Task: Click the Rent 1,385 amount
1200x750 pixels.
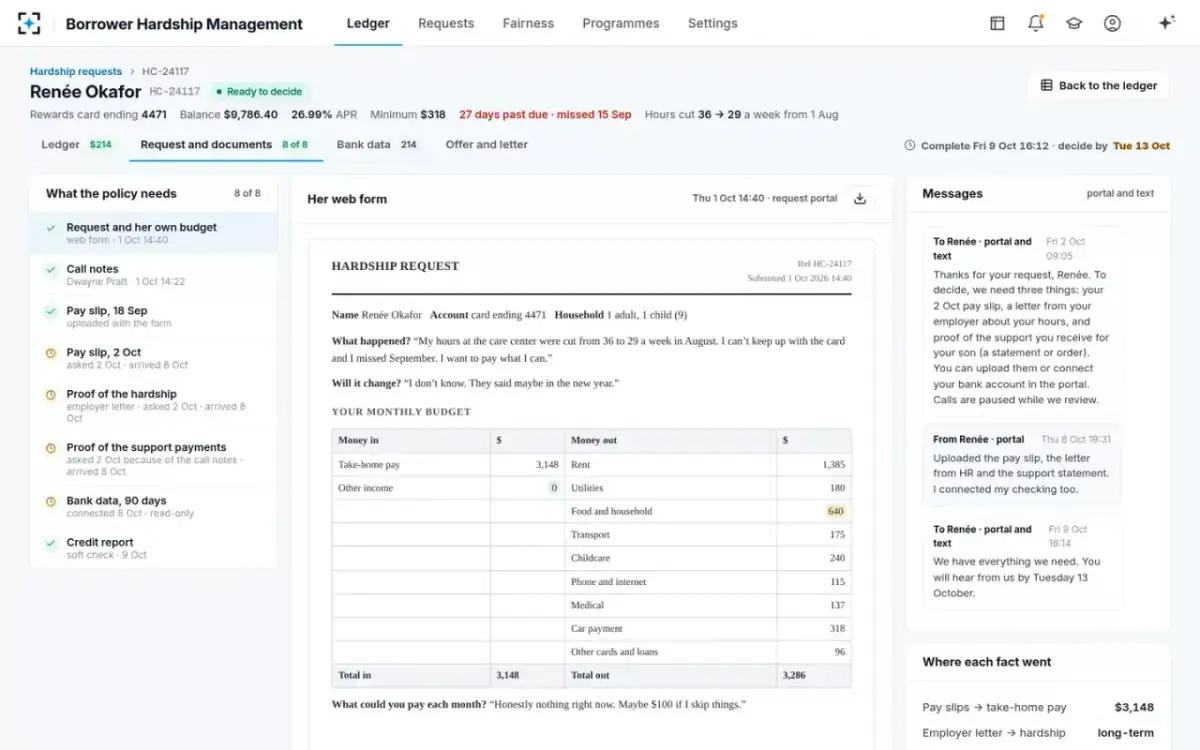Action: pyautogui.click(x=834, y=465)
